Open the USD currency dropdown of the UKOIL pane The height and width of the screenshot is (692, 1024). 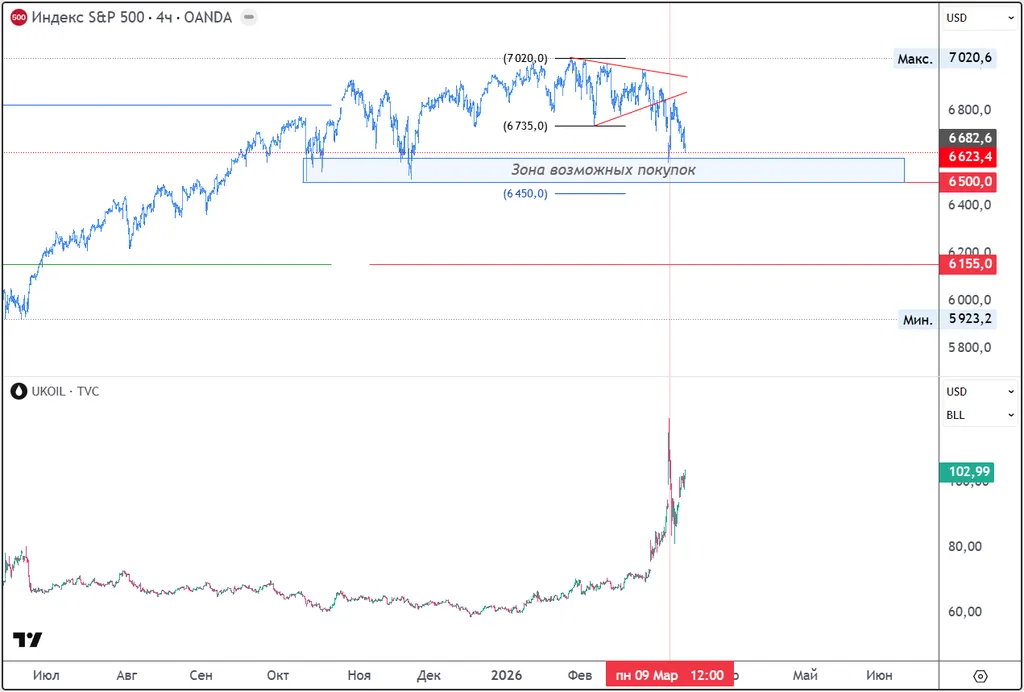[x=980, y=392]
